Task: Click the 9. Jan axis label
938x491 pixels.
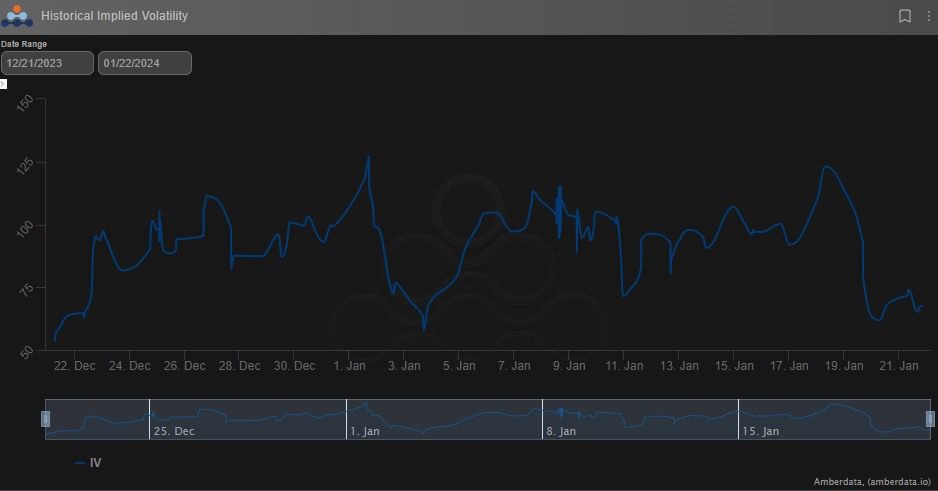Action: click(569, 366)
